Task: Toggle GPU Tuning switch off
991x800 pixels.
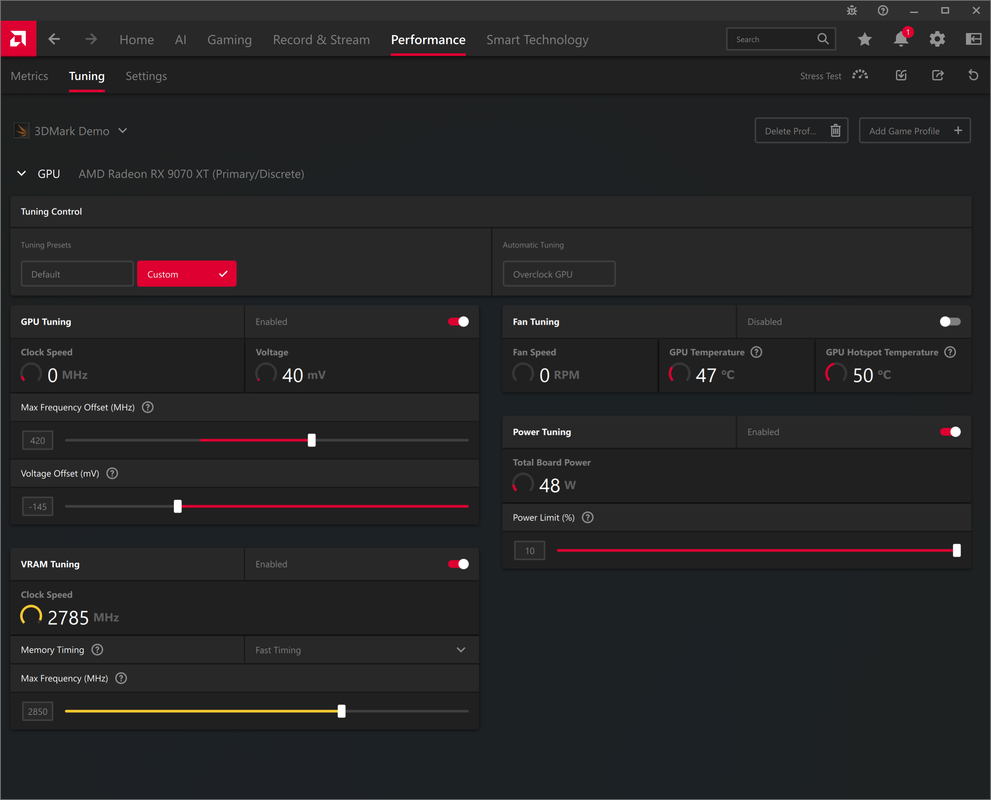Action: (x=458, y=322)
